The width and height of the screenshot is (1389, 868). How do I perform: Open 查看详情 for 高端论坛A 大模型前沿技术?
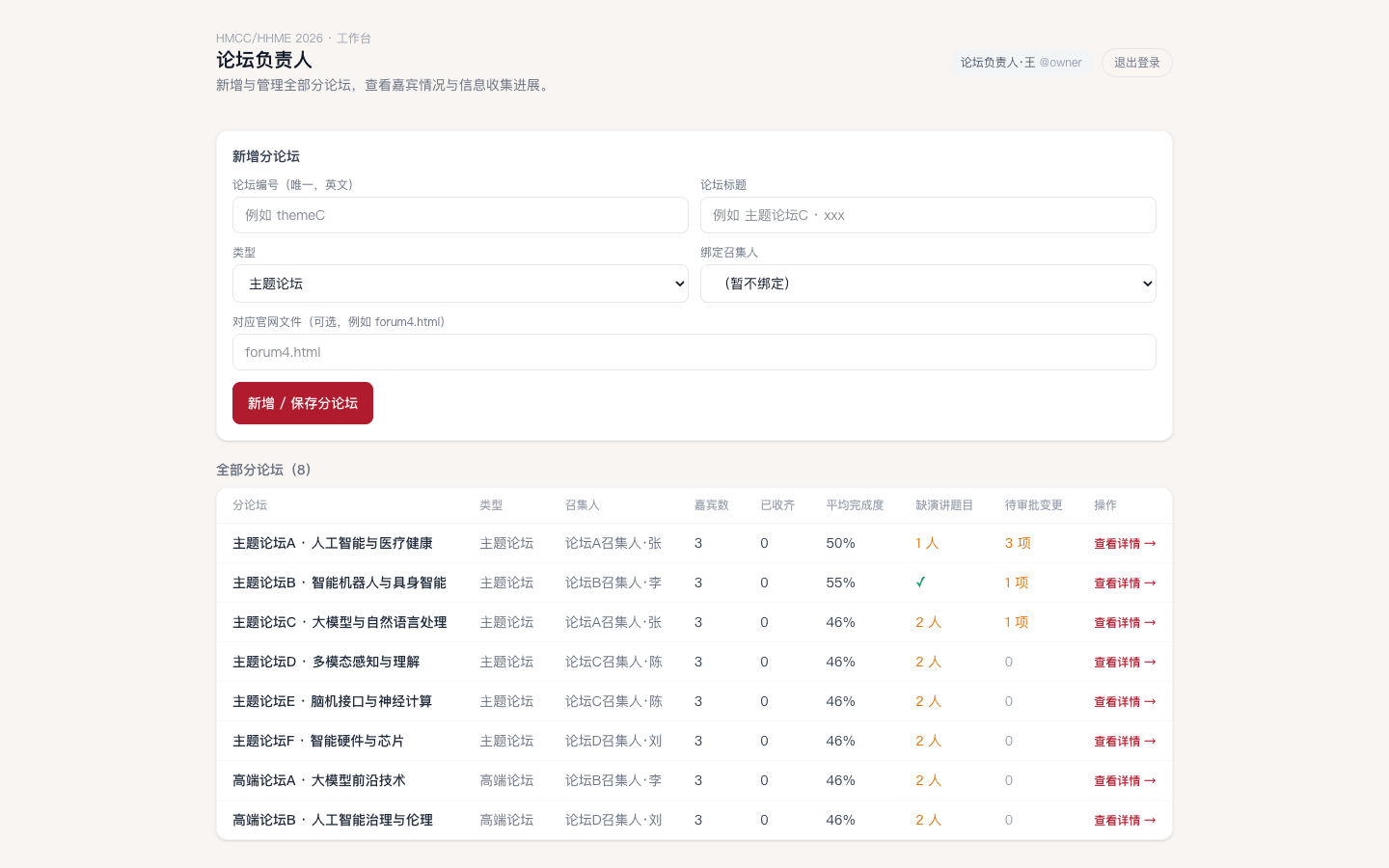1125,781
